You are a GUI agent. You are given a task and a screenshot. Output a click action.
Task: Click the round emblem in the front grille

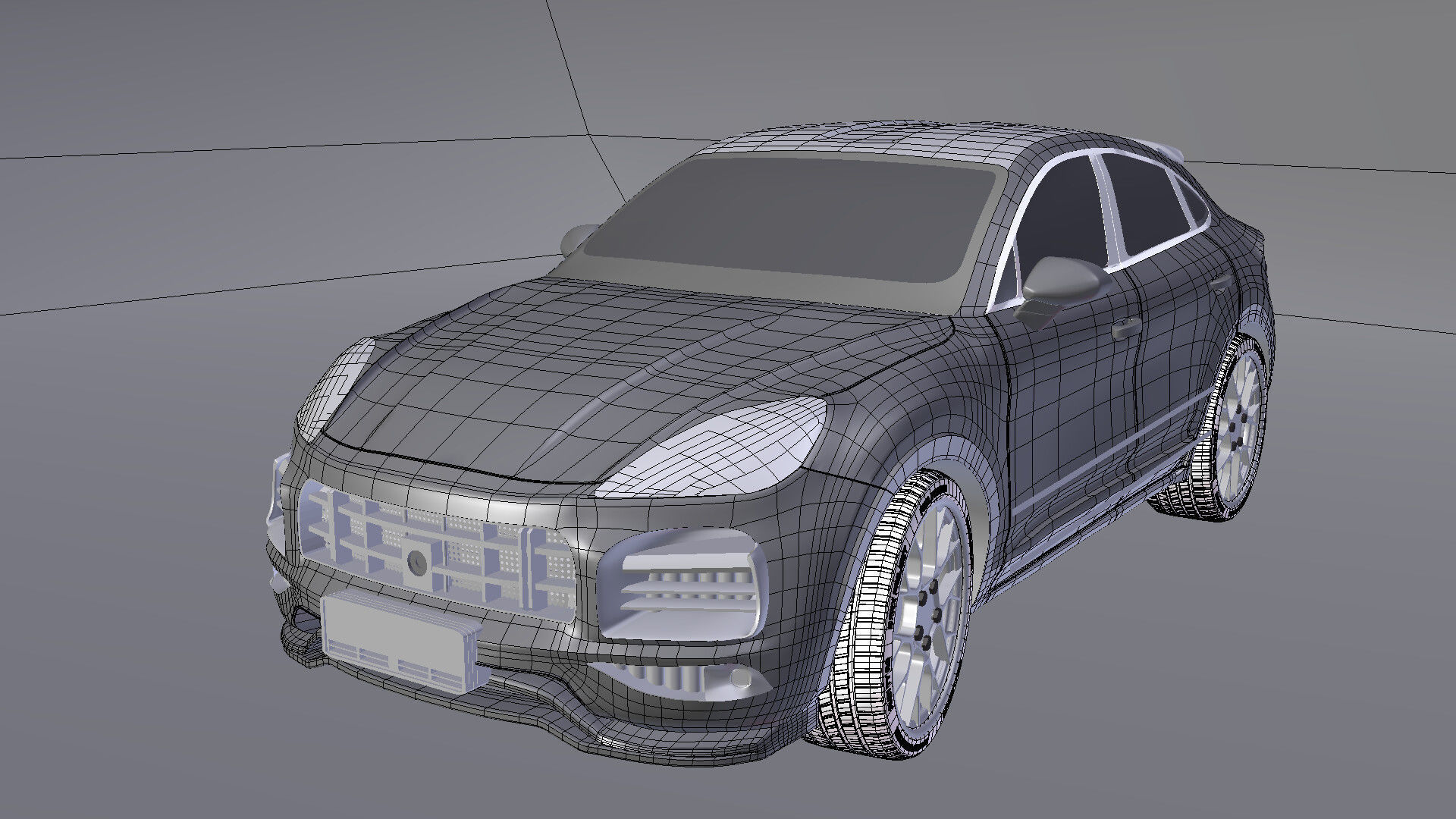pos(416,562)
